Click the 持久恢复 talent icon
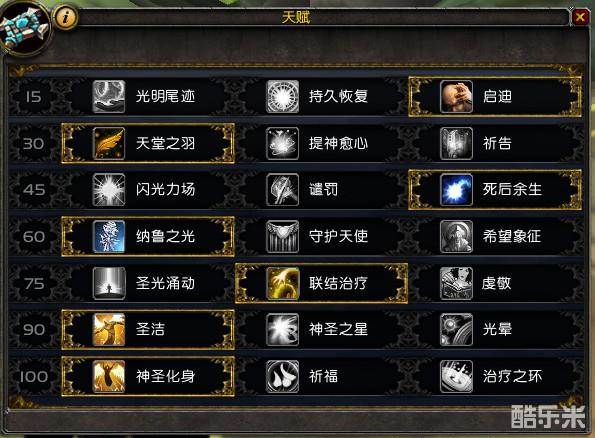The width and height of the screenshot is (595, 438). click(282, 96)
